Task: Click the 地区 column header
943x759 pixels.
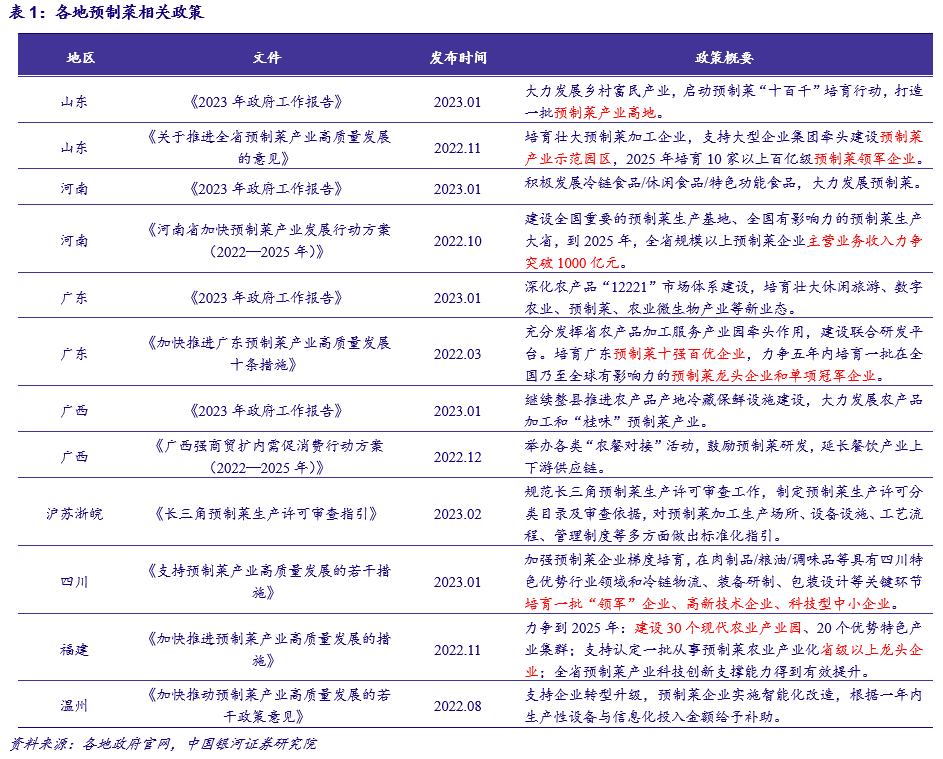Action: coord(81,58)
